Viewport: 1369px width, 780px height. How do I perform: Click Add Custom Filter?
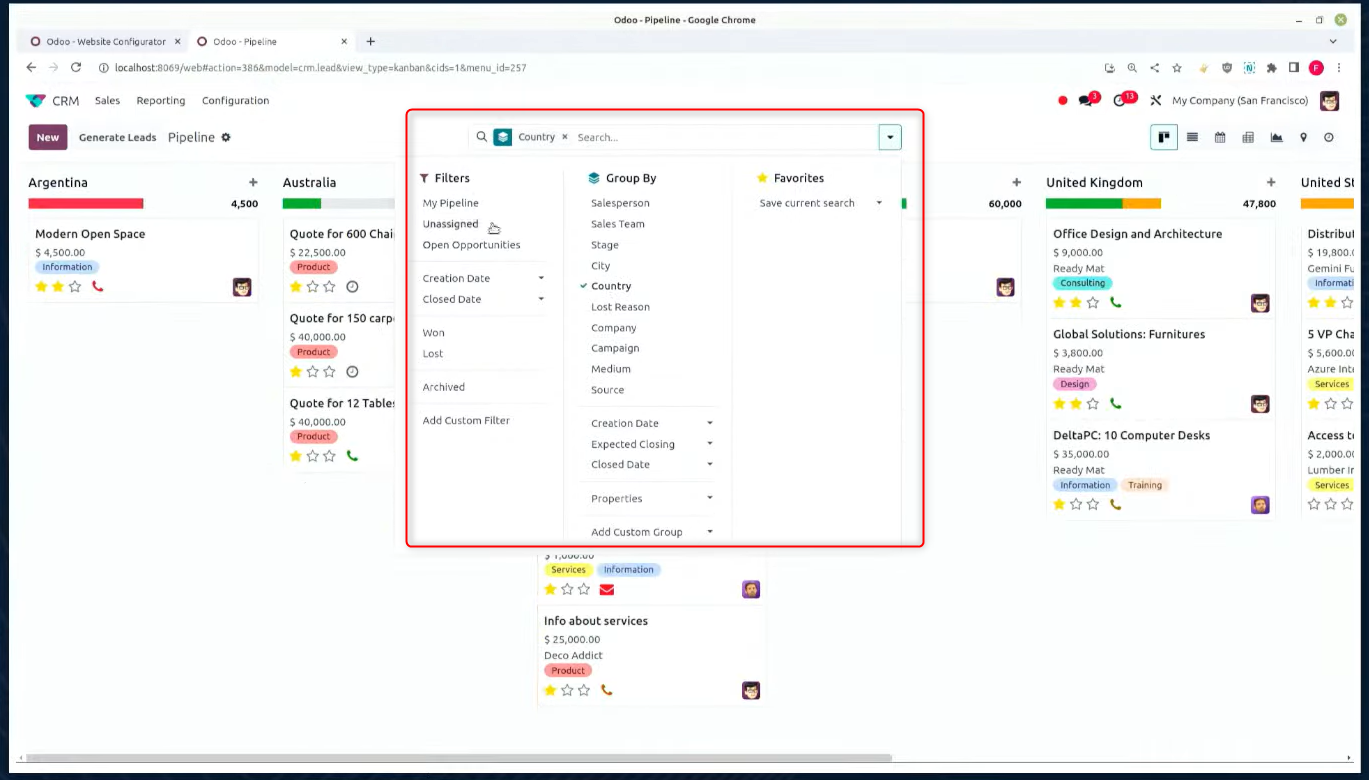(x=466, y=421)
